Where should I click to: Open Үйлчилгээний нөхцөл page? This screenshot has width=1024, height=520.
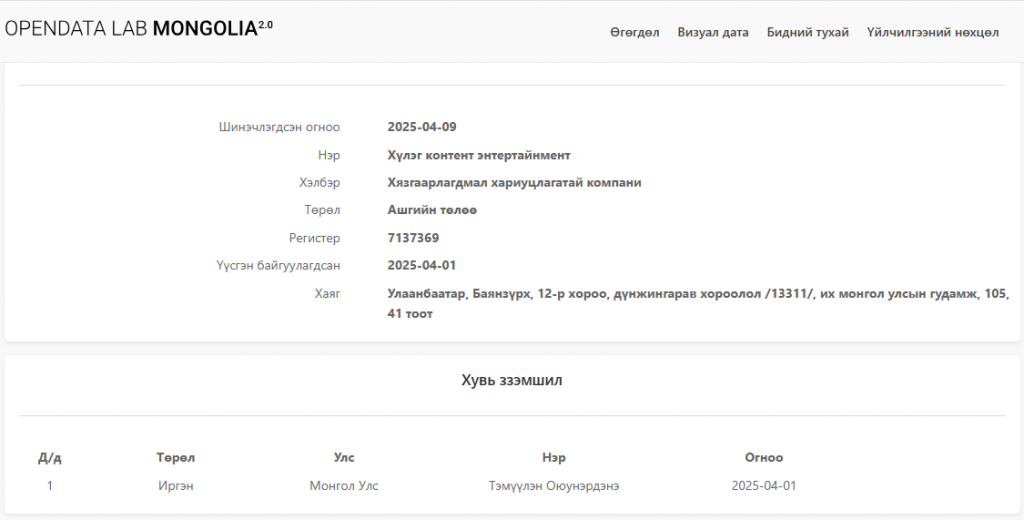[933, 33]
